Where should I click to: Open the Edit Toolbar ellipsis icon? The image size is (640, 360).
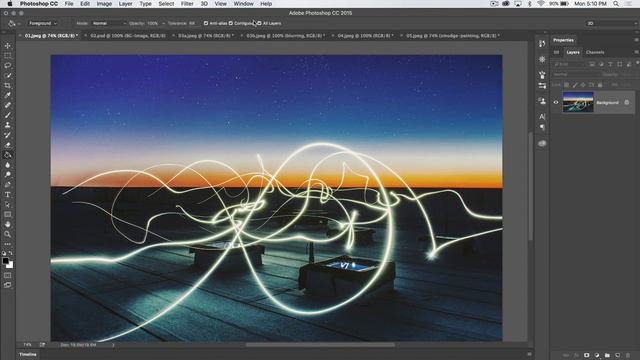pos(8,244)
